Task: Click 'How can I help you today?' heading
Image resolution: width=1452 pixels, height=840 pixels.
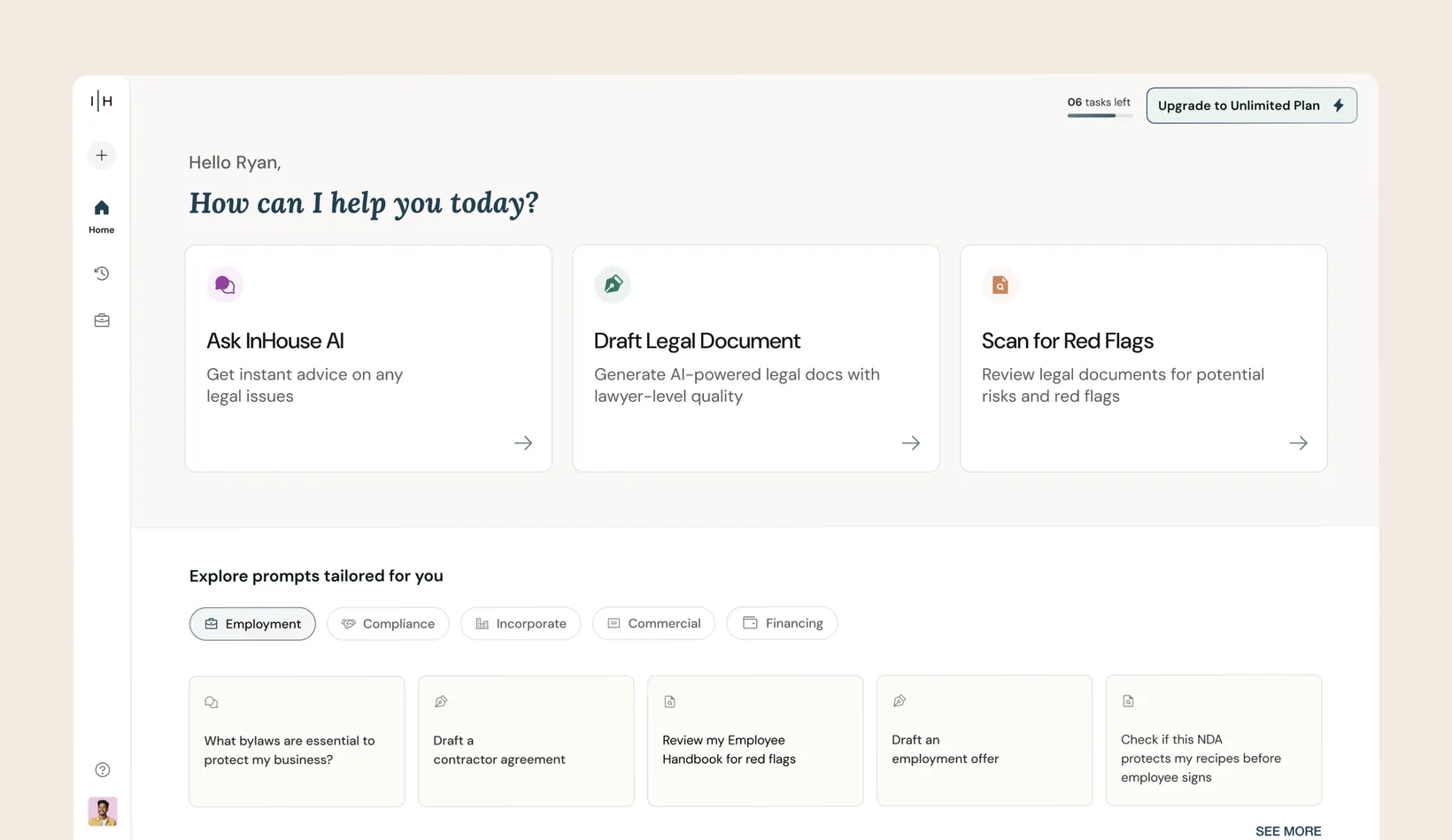Action: click(x=364, y=203)
